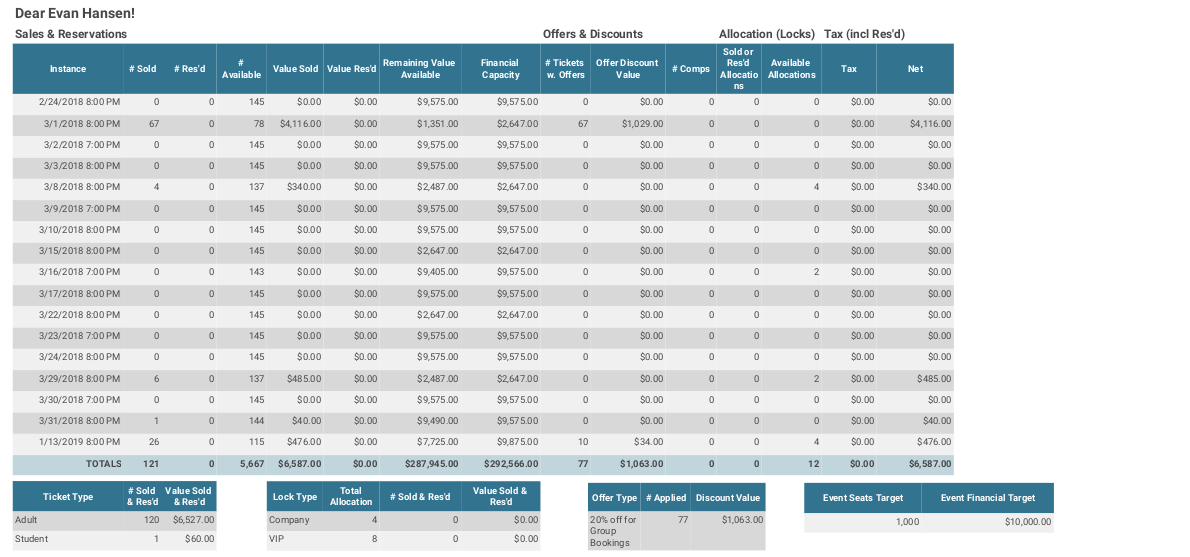
Task: Click the '$7,725.00' remaining value cell
Action: coord(437,442)
